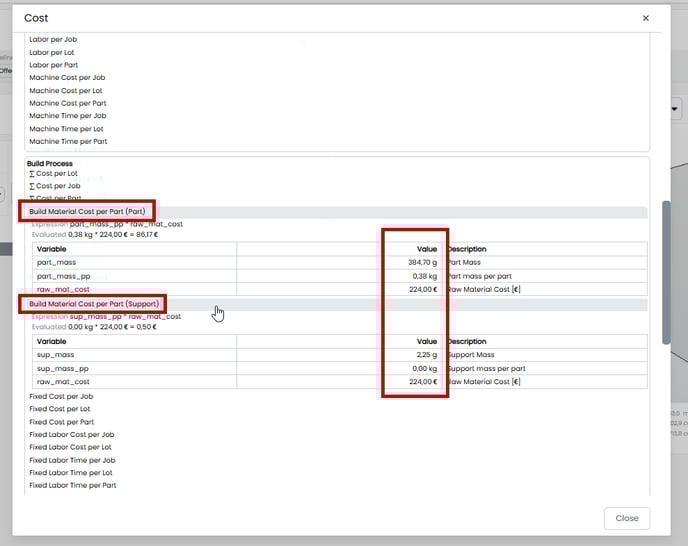
Task: Select Labor per Part entry
Action: (54, 64)
